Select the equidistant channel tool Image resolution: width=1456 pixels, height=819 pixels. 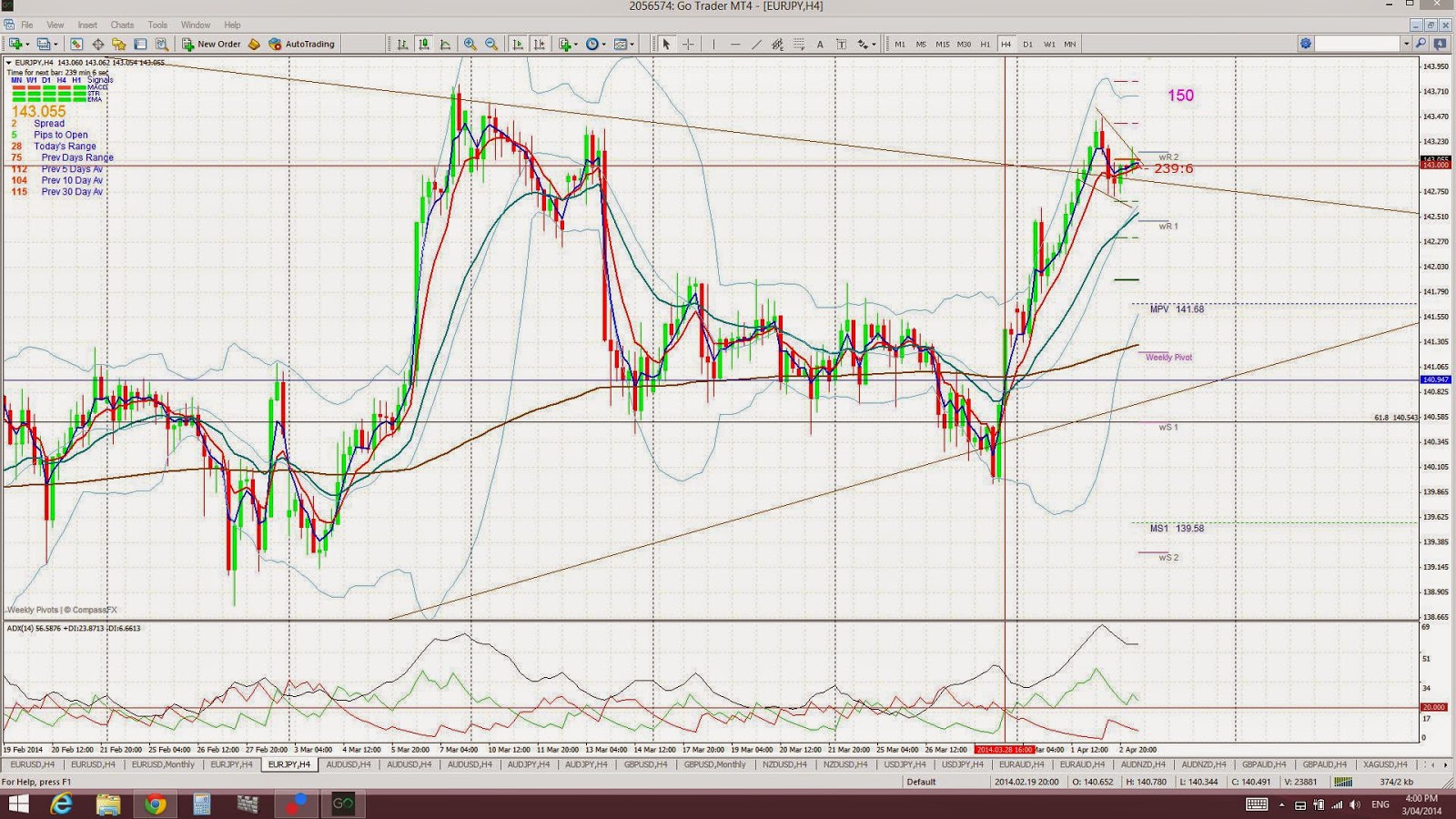[777, 44]
